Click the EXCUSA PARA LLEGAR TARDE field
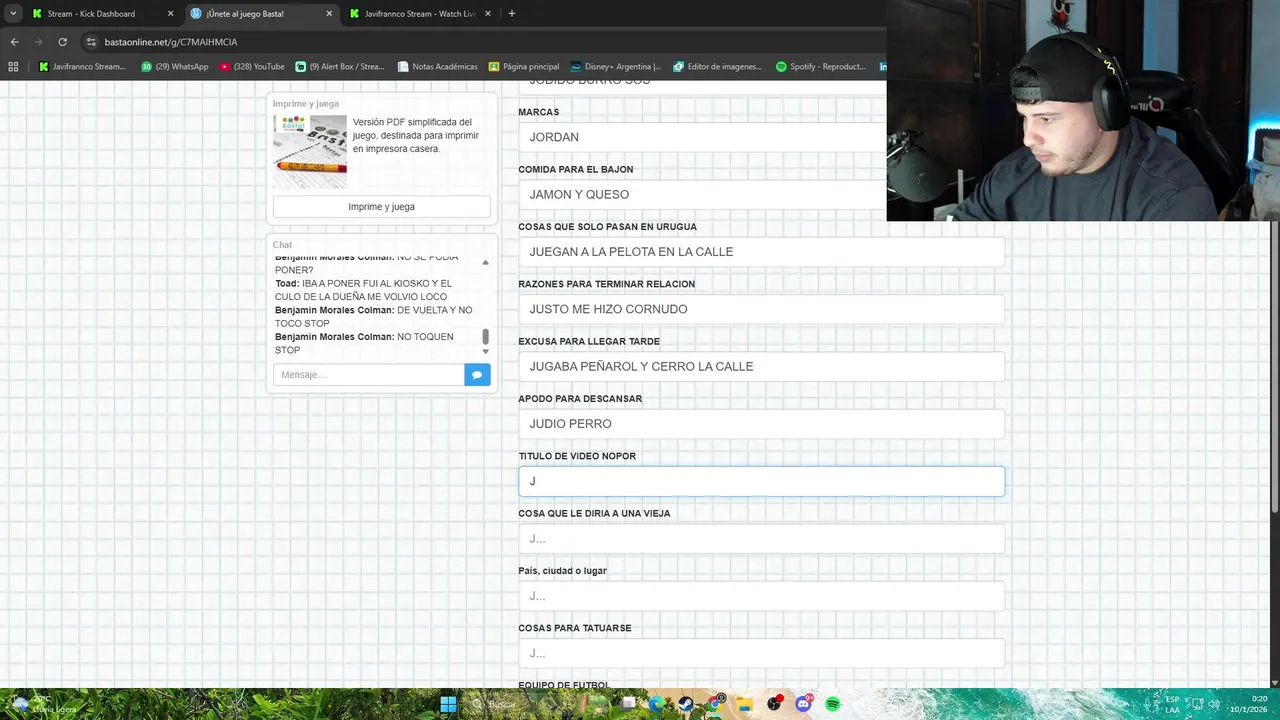This screenshot has width=1280, height=720. click(x=761, y=366)
